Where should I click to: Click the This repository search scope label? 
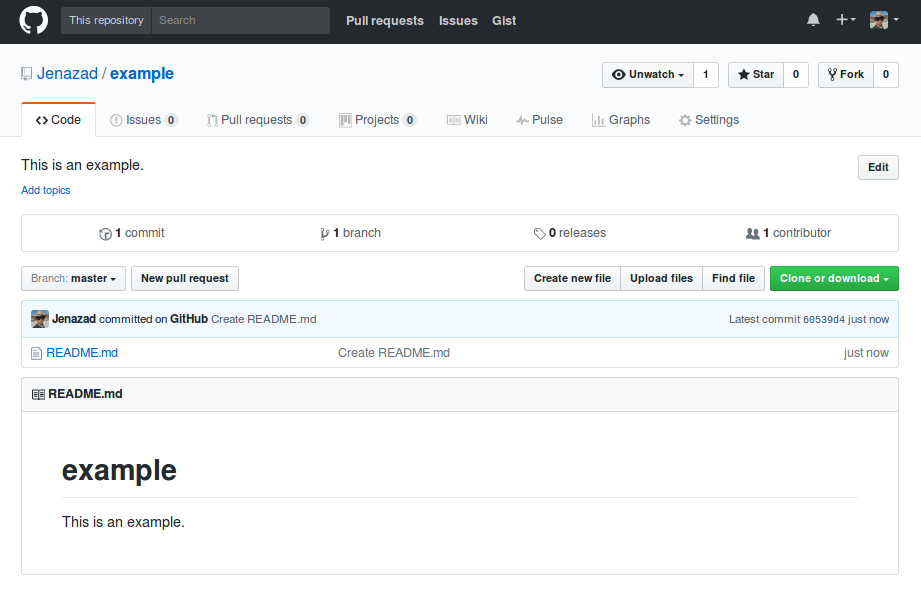click(106, 21)
